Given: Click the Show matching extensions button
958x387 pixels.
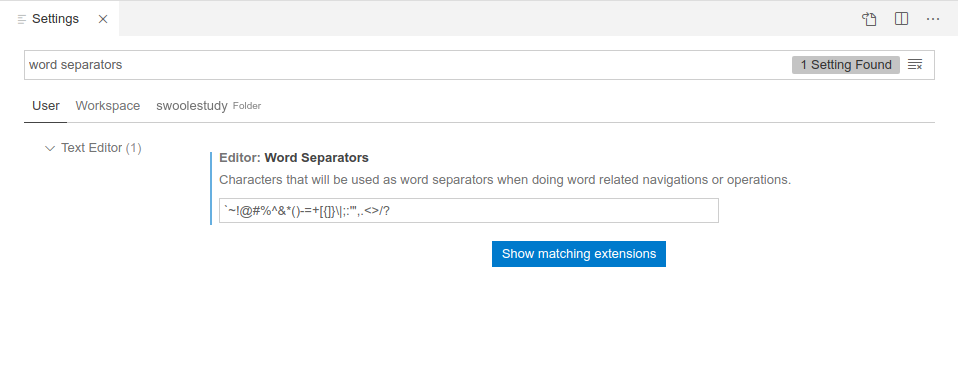Looking at the screenshot, I should click(x=579, y=254).
